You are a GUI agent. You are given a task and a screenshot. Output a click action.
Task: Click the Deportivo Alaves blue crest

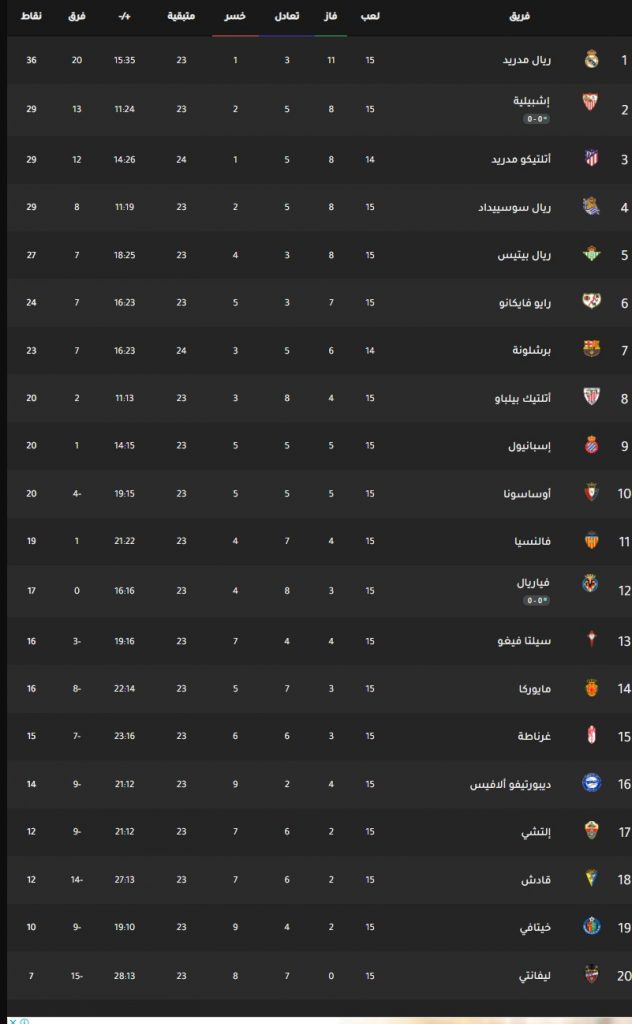click(592, 782)
